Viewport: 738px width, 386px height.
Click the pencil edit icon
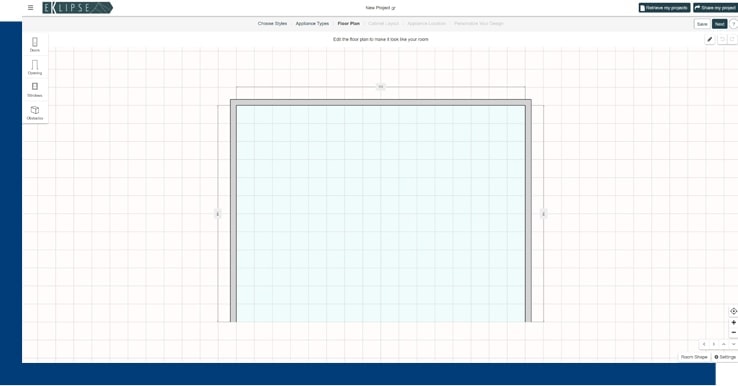click(710, 40)
